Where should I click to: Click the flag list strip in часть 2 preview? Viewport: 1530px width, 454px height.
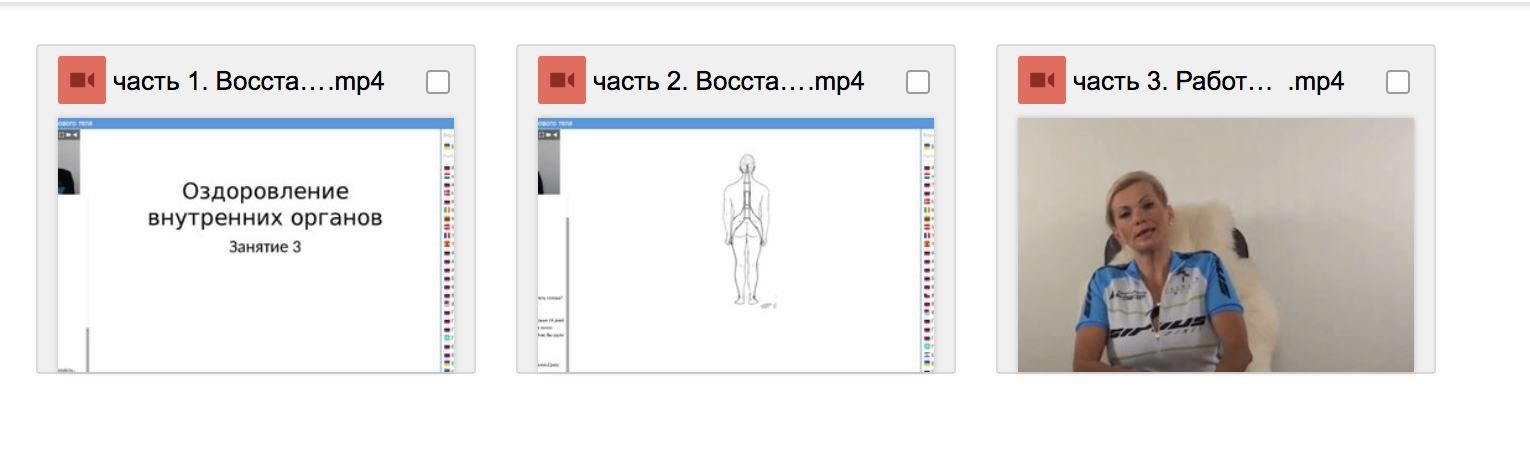(927, 250)
